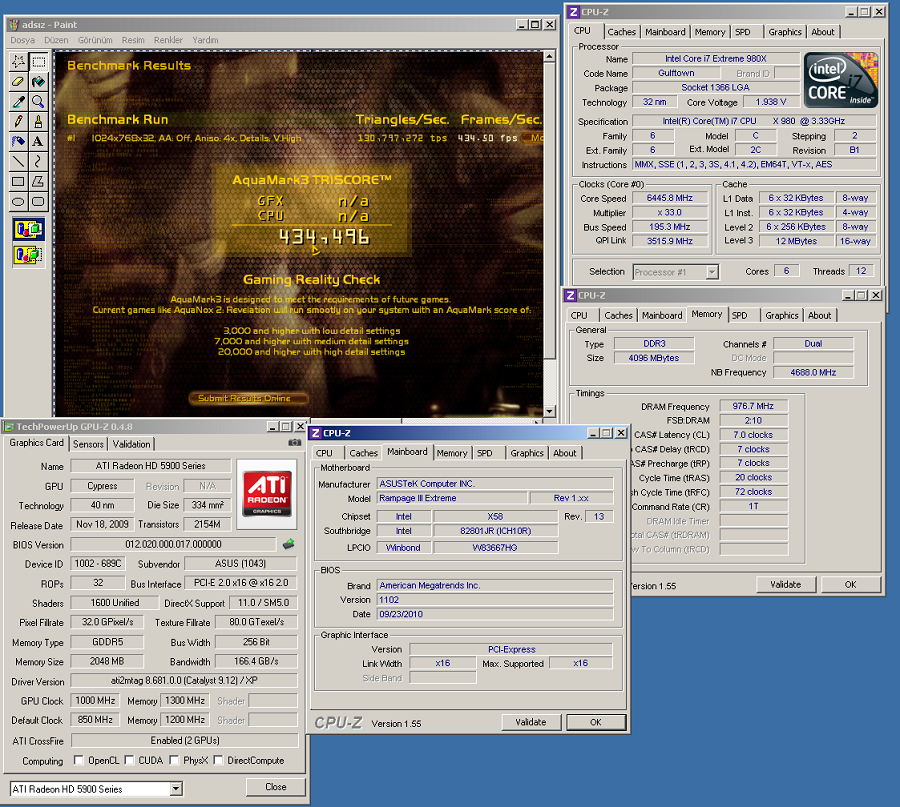Choose the transparent selection option in Paint
The height and width of the screenshot is (807, 900).
point(29,254)
